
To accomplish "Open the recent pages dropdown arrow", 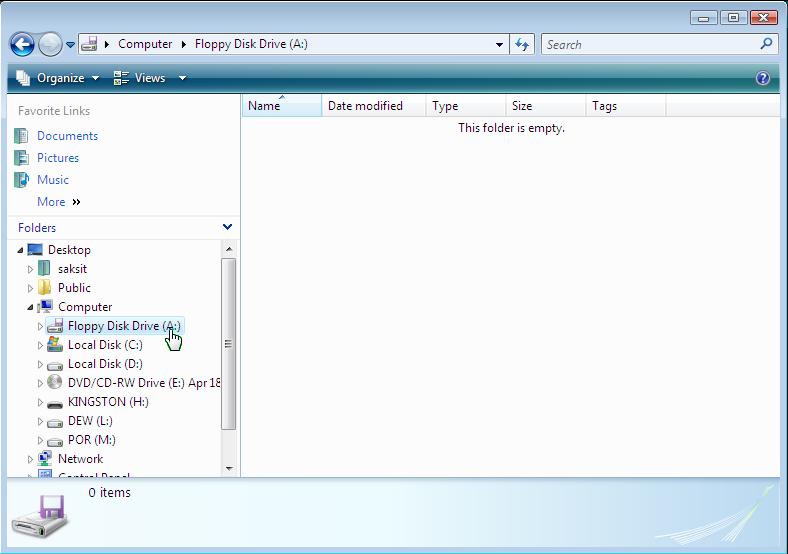I will [70, 45].
